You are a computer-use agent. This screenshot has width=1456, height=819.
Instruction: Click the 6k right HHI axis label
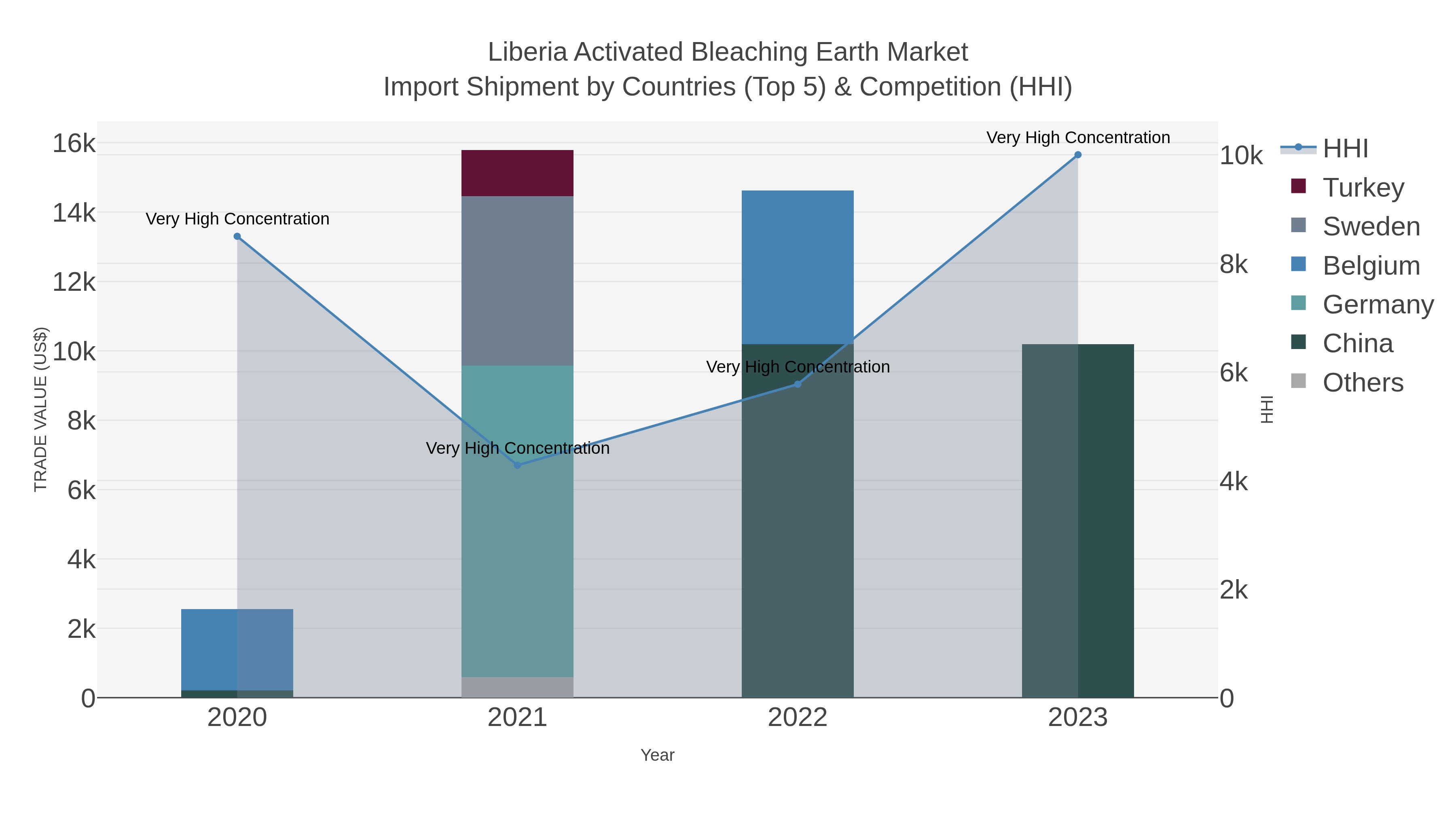coord(1234,373)
